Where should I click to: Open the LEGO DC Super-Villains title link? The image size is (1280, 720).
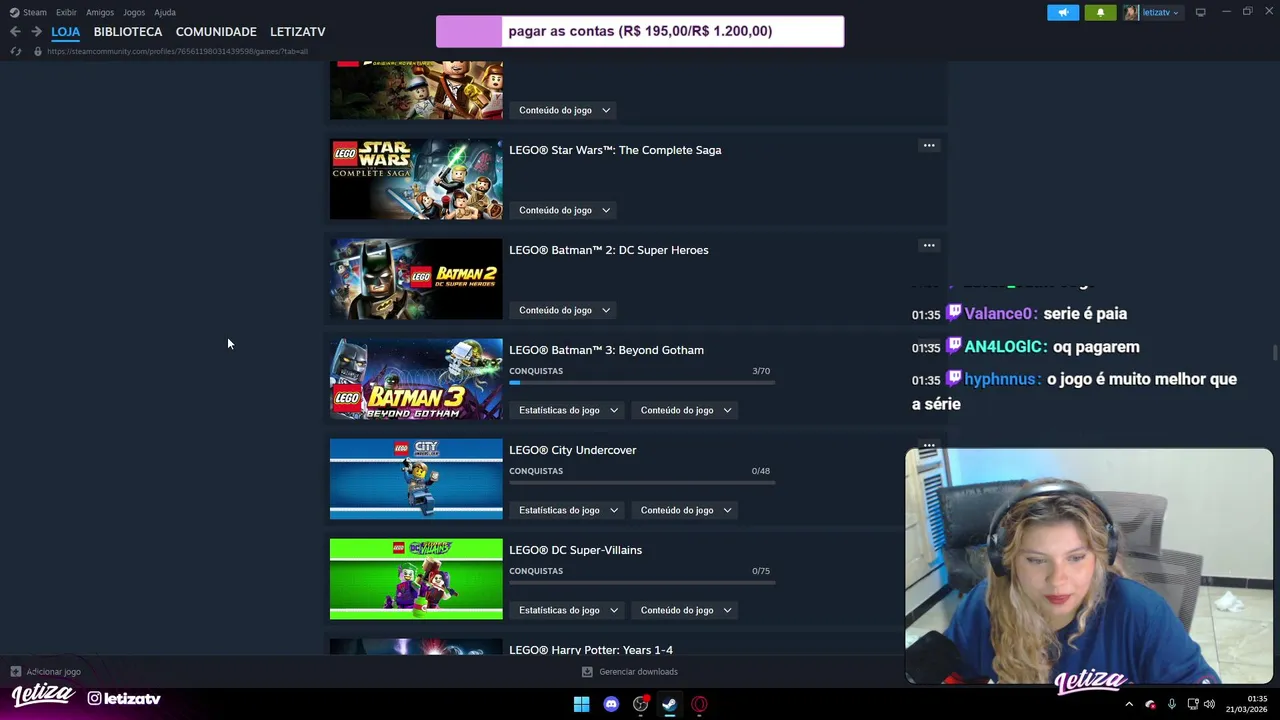(x=575, y=550)
